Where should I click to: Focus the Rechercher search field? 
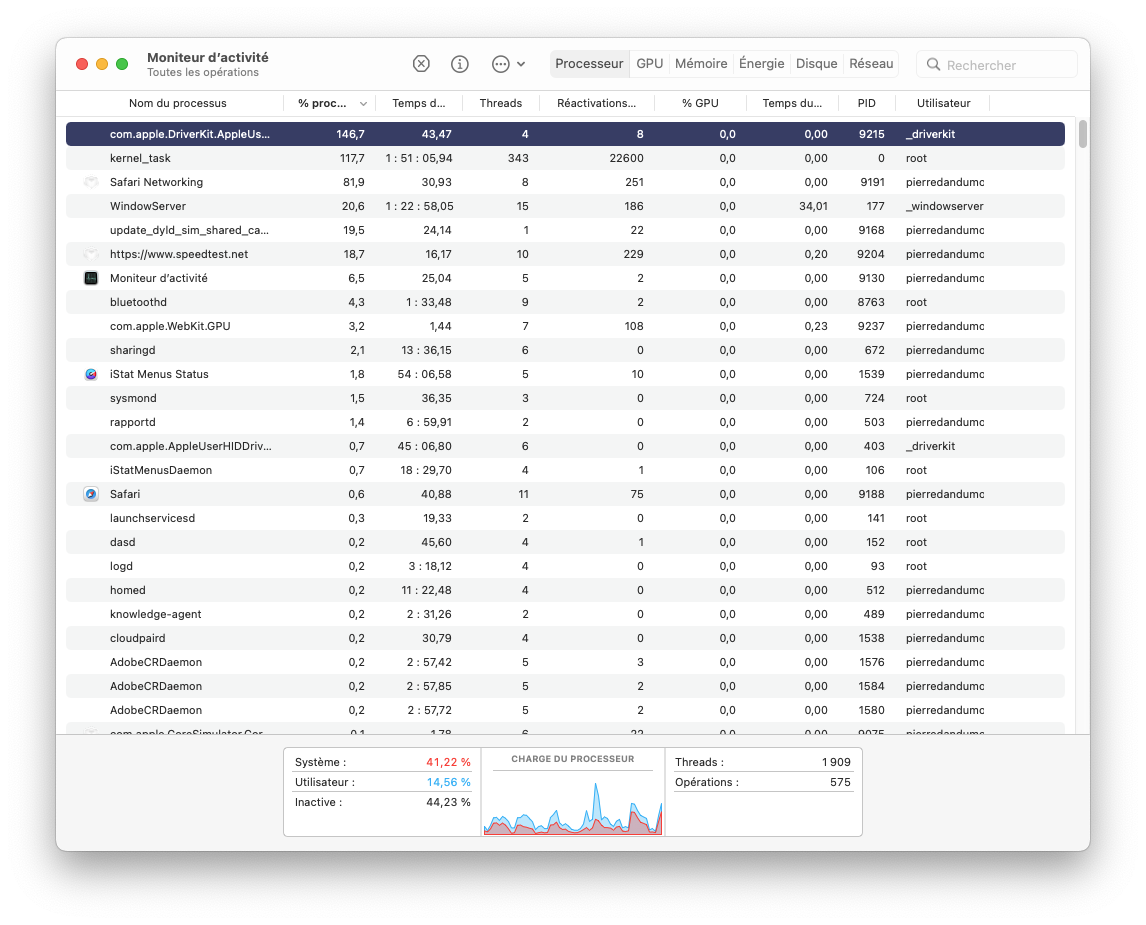click(x=997, y=65)
